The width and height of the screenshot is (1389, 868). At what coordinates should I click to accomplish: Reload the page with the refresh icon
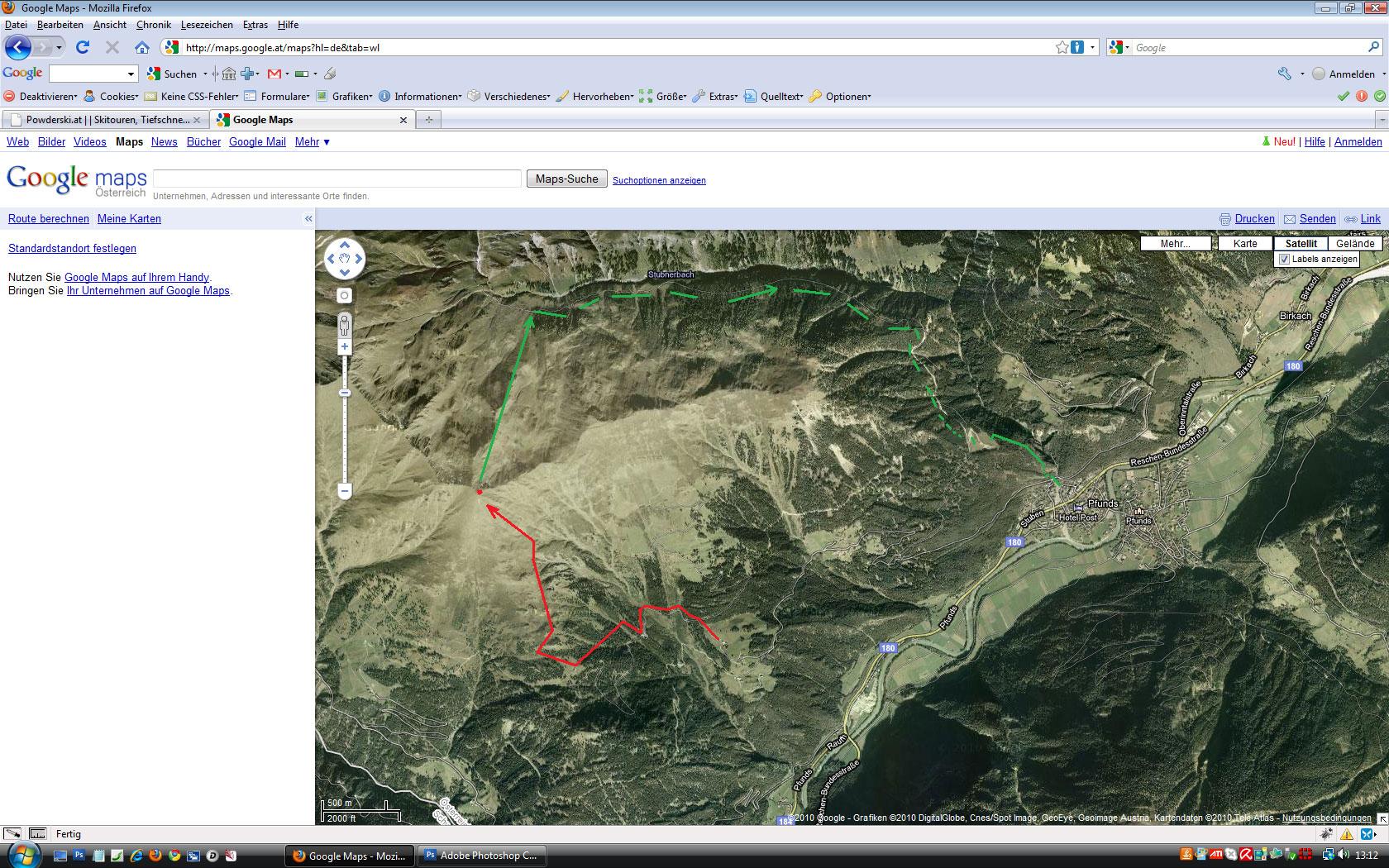[x=82, y=47]
